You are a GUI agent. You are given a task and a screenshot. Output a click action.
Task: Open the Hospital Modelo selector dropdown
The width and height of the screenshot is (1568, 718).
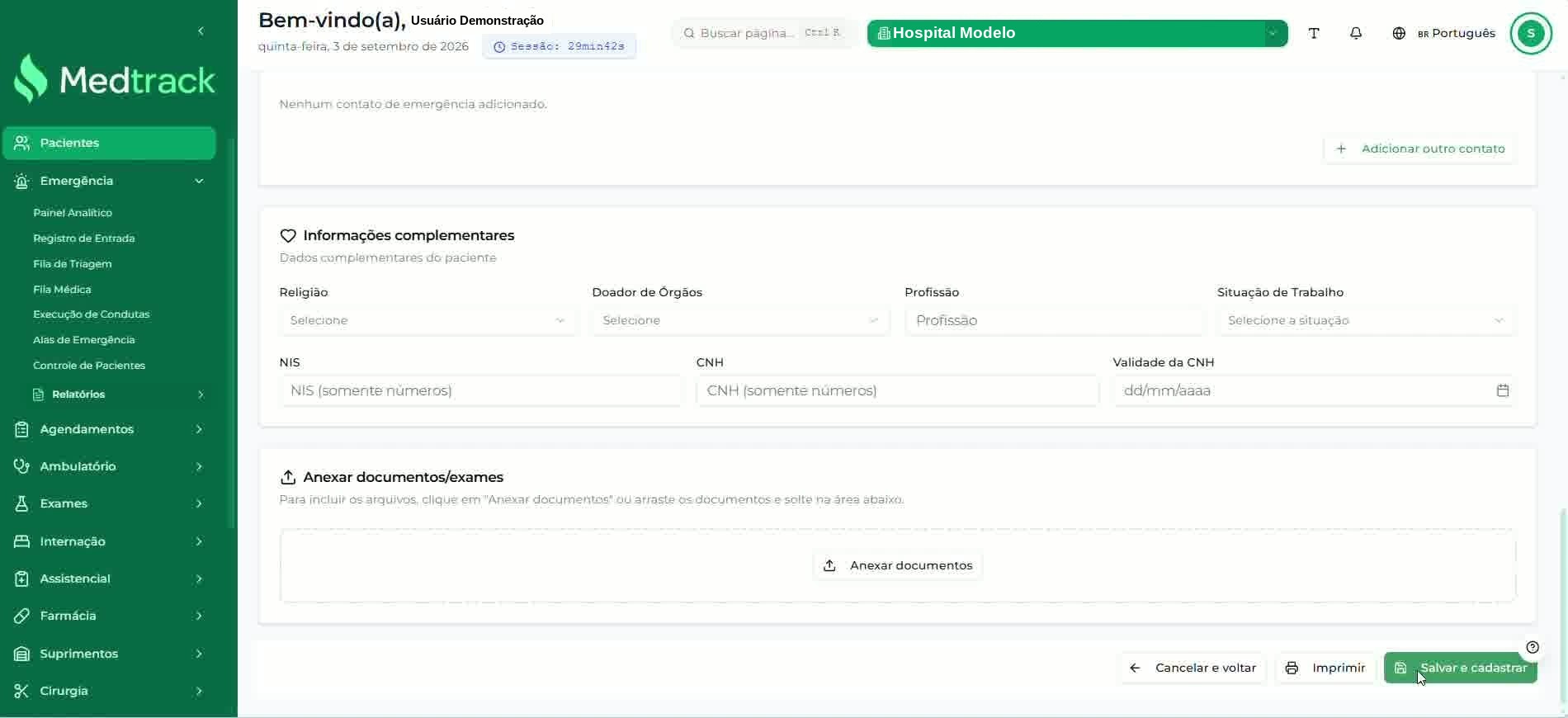[x=1077, y=33]
